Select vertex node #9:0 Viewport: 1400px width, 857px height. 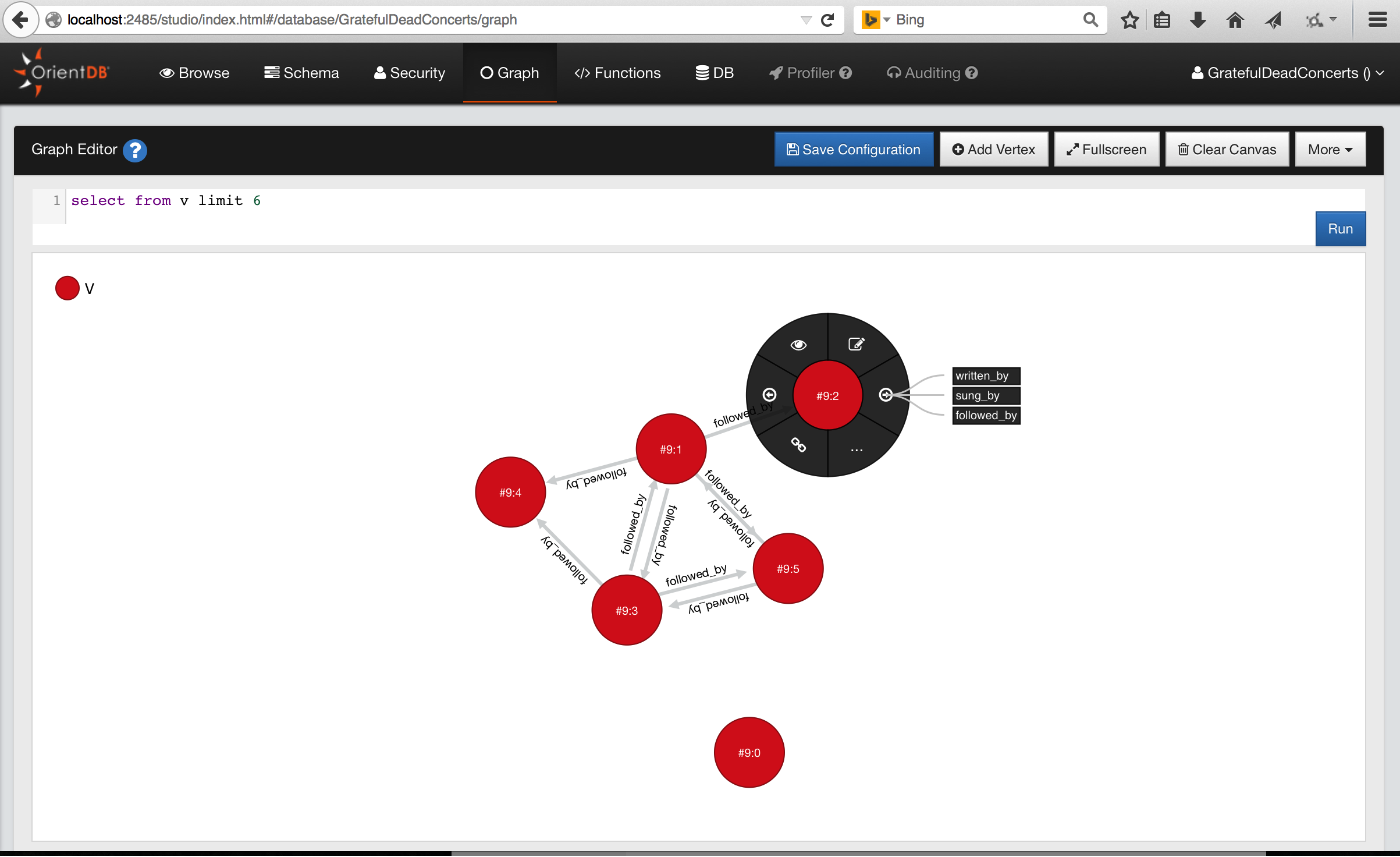click(x=749, y=752)
